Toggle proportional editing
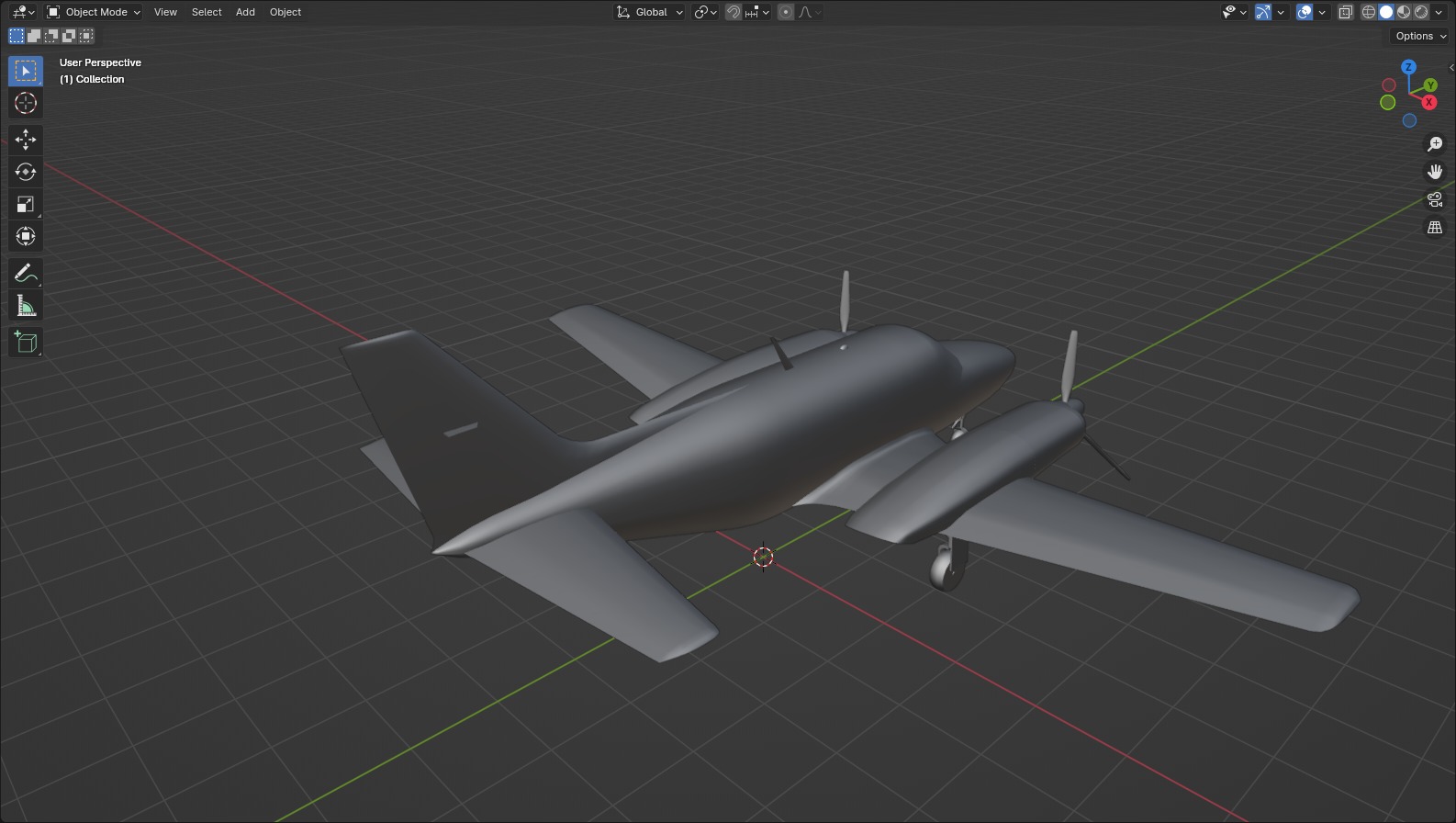This screenshot has height=823, width=1456. [786, 12]
